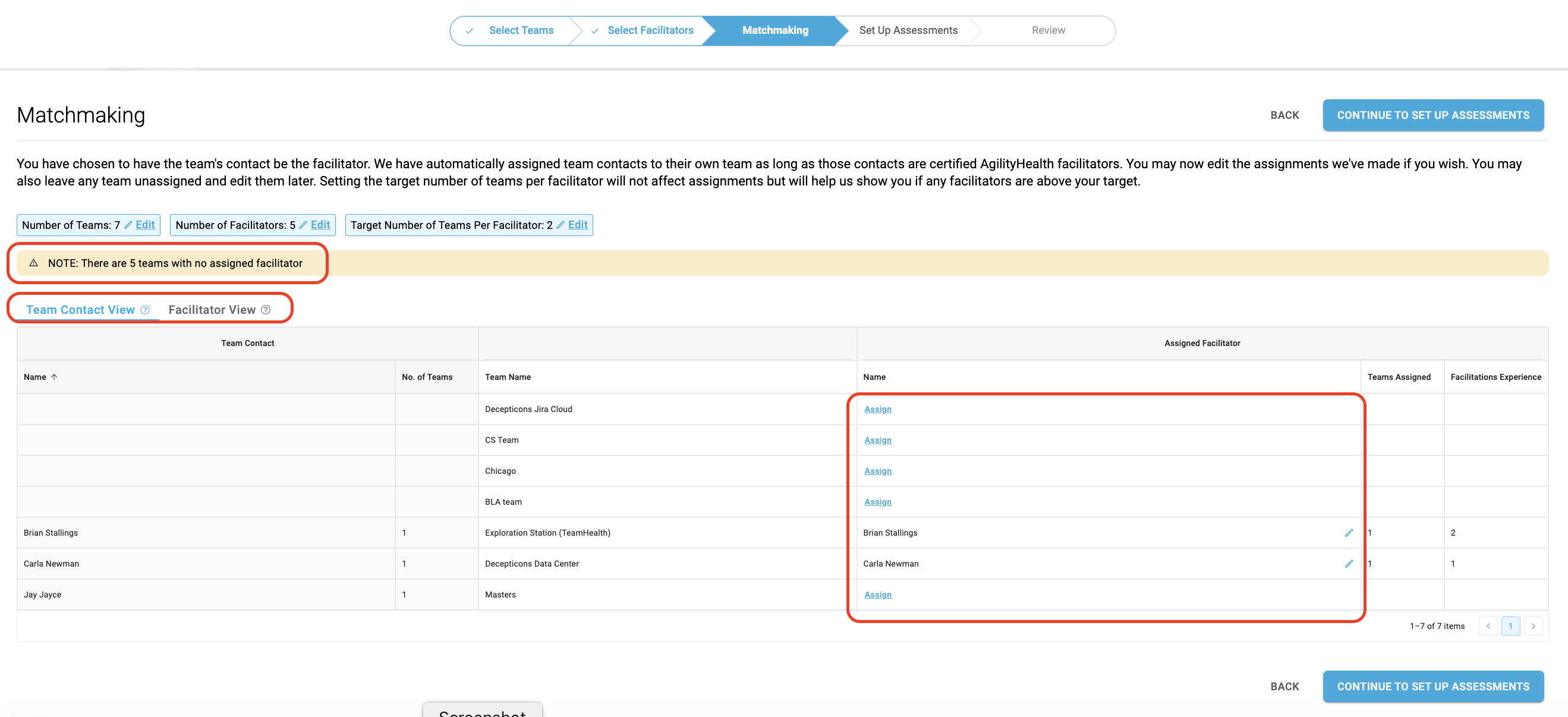Go to next page arrow in pagination
This screenshot has width=1568, height=717.
coord(1533,625)
